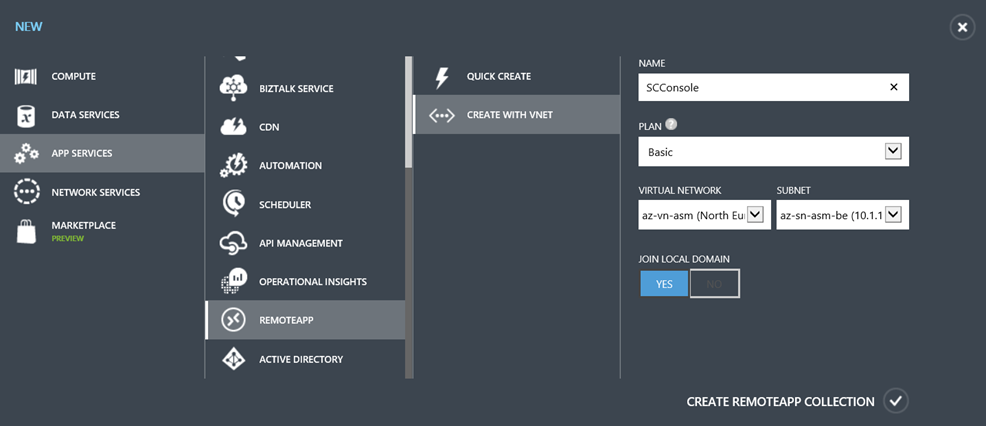This screenshot has width=986, height=426.
Task: Click the API Management cloud icon
Action: coord(233,244)
